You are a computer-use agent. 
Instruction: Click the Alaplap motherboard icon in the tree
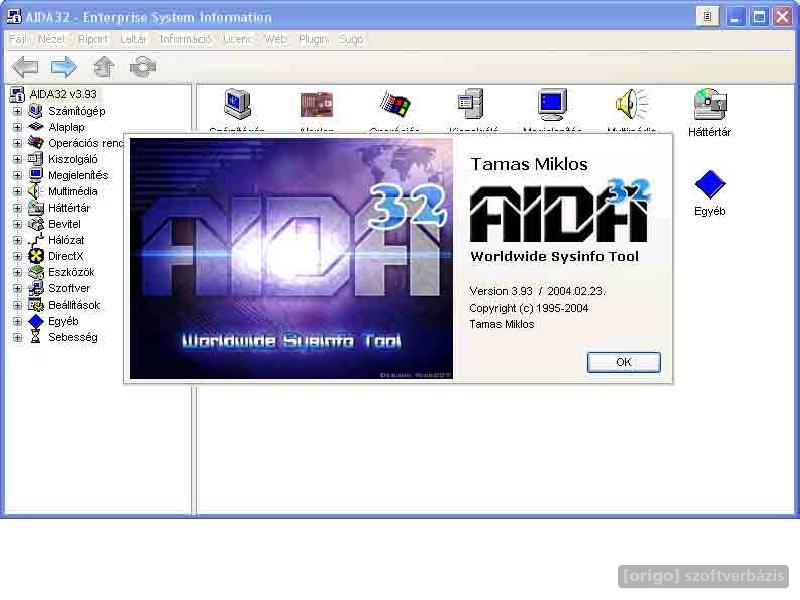(35, 127)
